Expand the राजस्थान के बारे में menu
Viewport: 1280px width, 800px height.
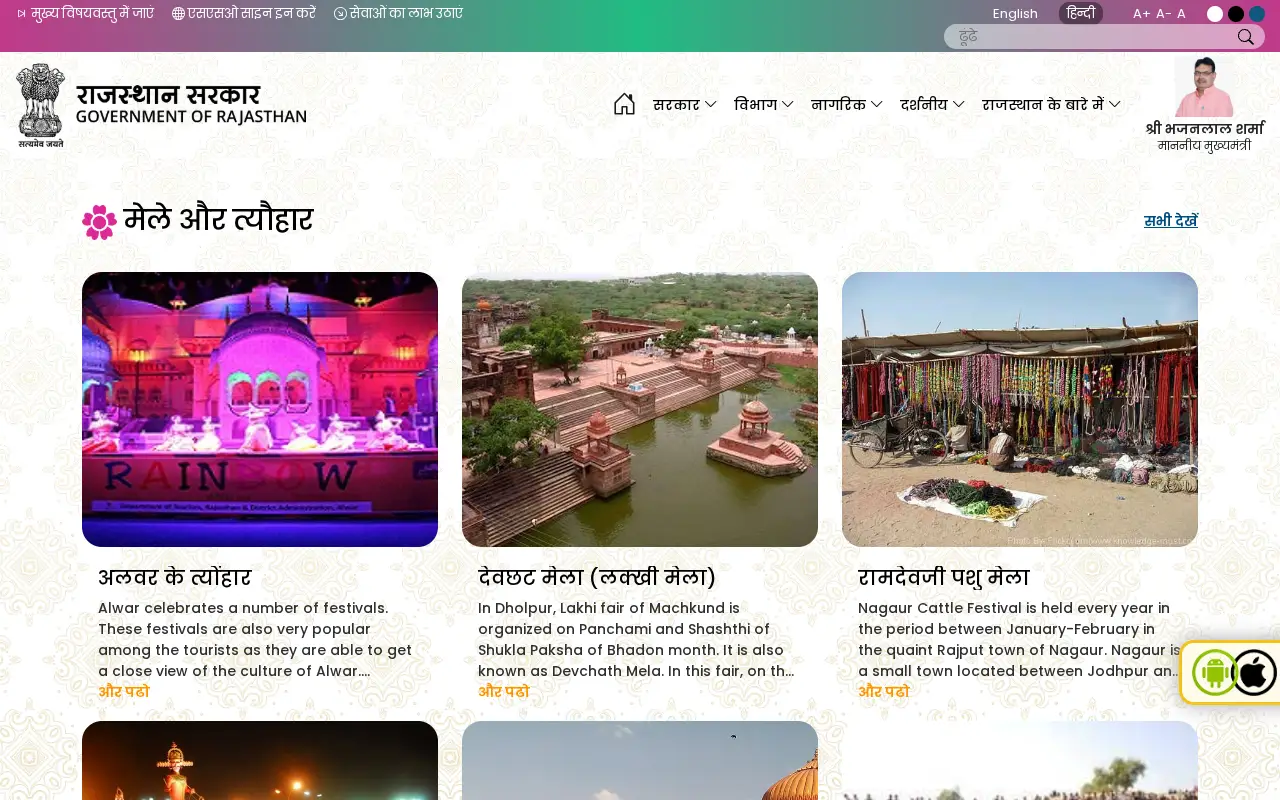[x=1052, y=104]
